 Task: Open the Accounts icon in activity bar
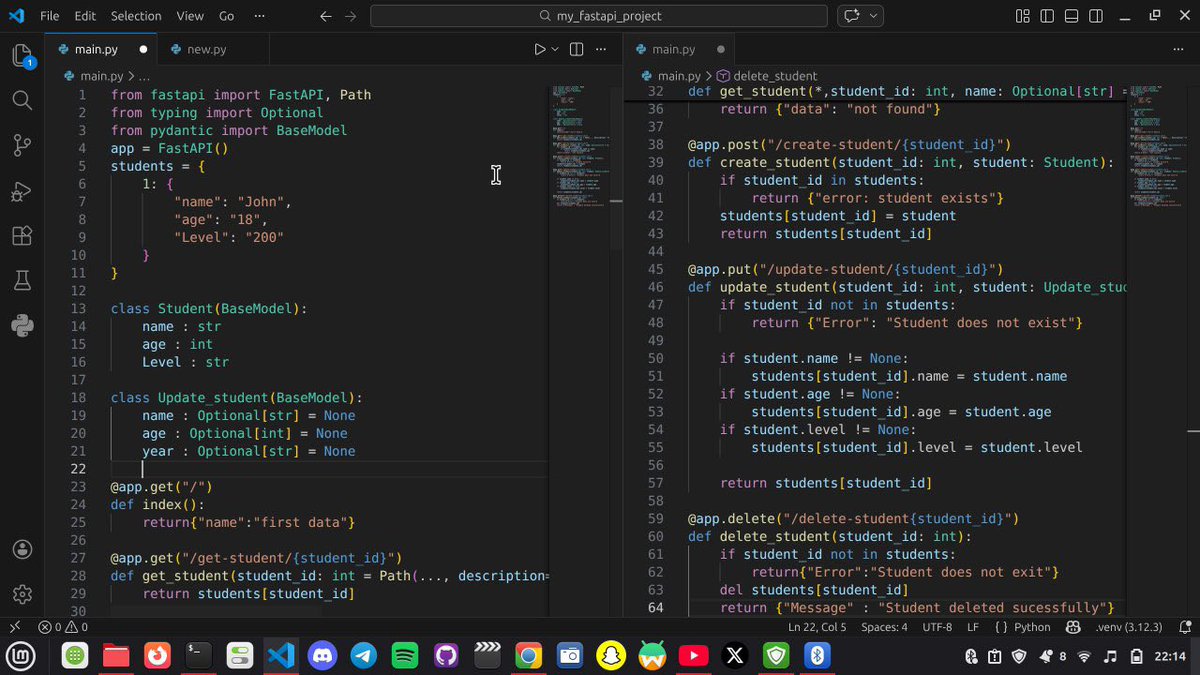pos(22,549)
